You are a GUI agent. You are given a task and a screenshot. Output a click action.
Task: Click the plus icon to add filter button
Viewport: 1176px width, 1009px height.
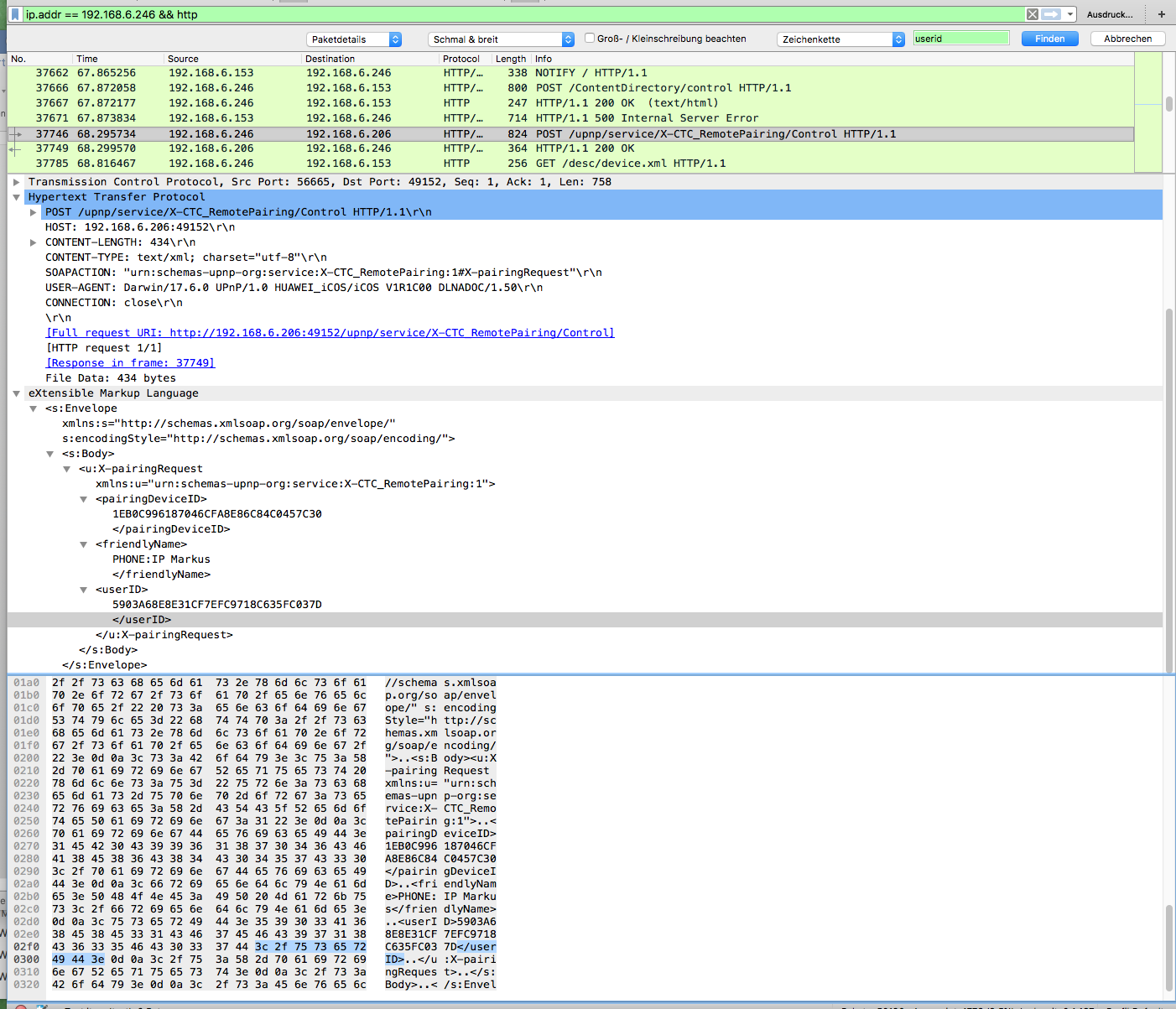(x=1162, y=14)
